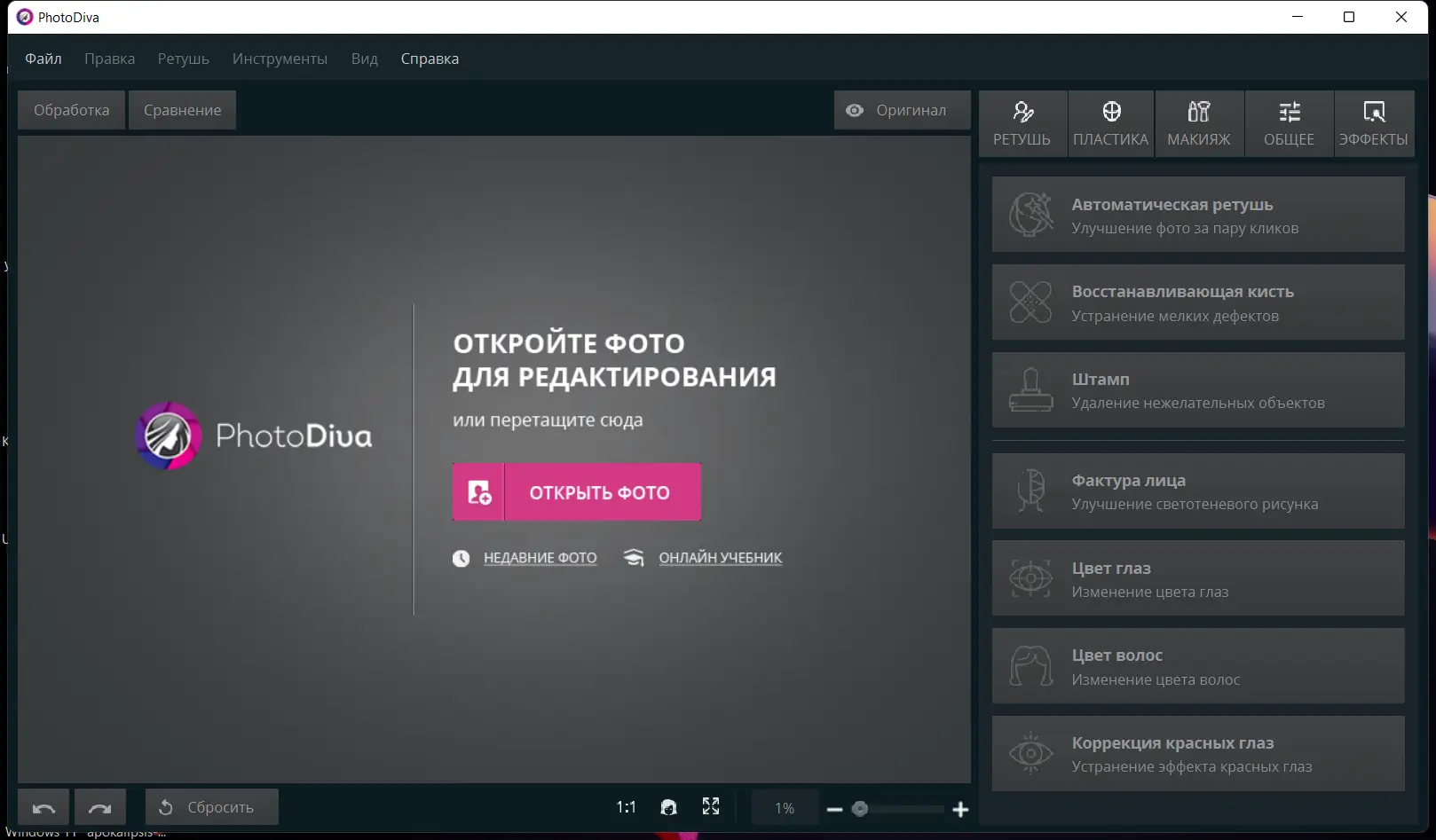Open the Справка menu
The width and height of the screenshot is (1436, 840).
click(x=430, y=59)
